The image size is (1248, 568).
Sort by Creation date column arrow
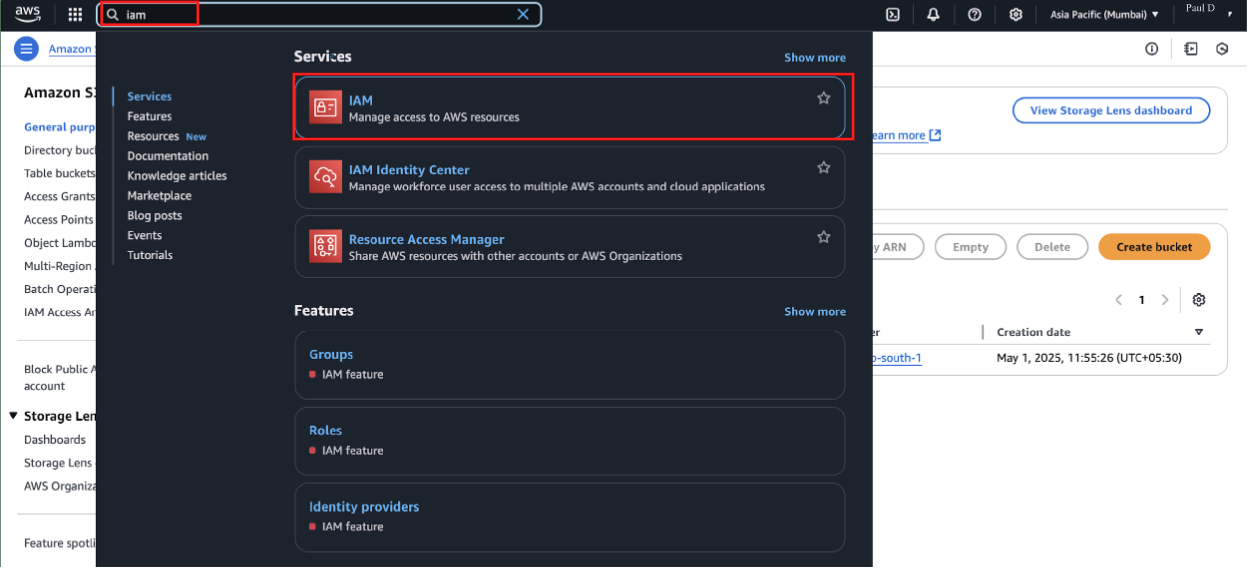click(x=1199, y=332)
